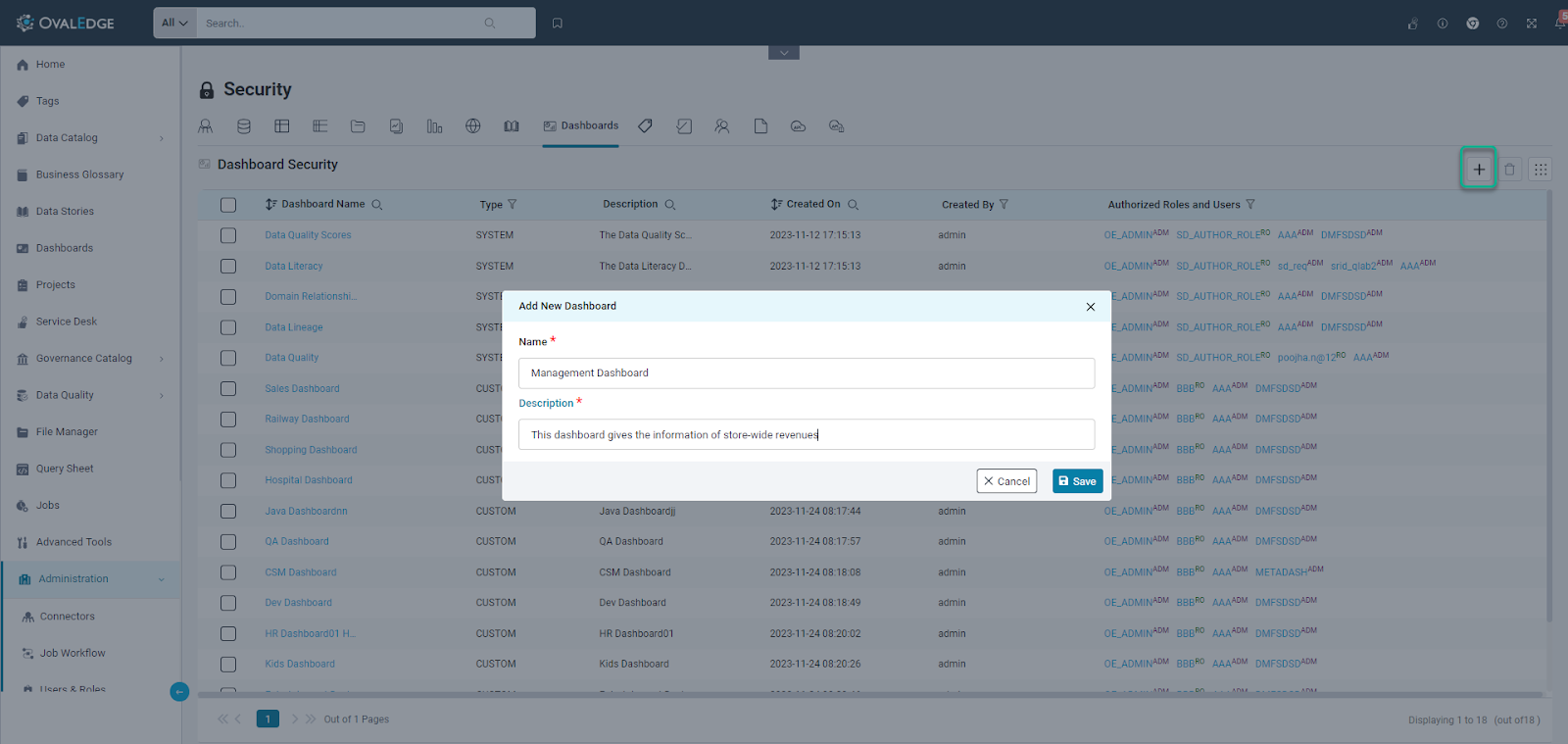Filter the Type column
This screenshot has width=1568, height=744.
pos(513,205)
